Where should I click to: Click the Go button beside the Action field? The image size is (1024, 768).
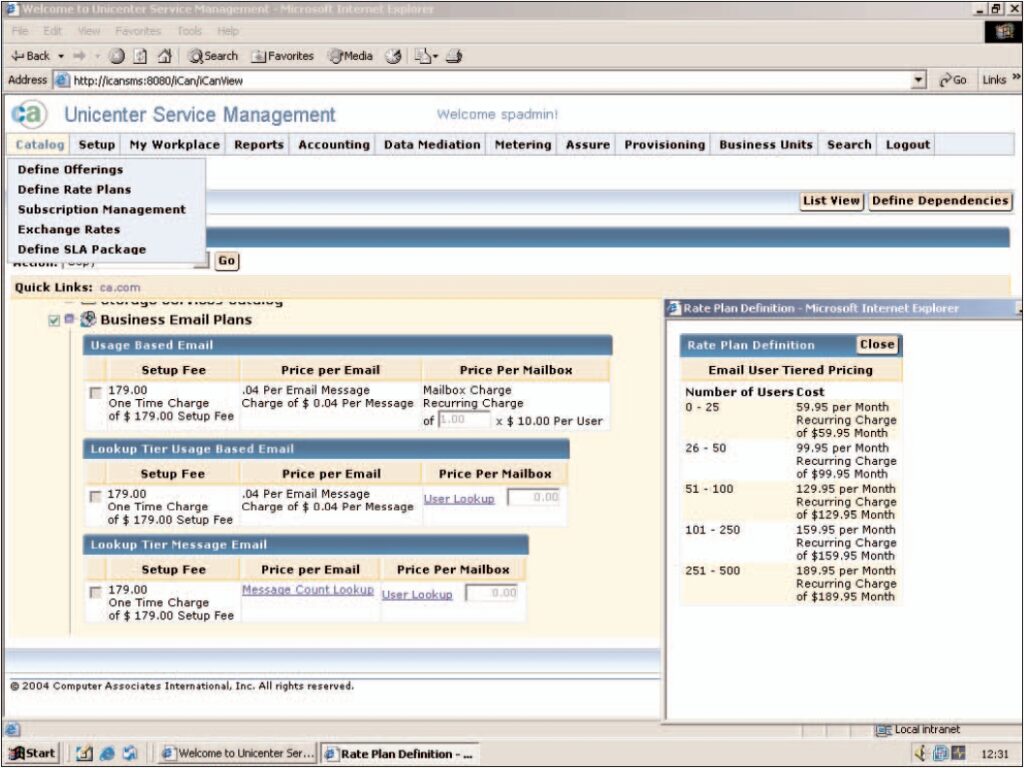[x=227, y=261]
